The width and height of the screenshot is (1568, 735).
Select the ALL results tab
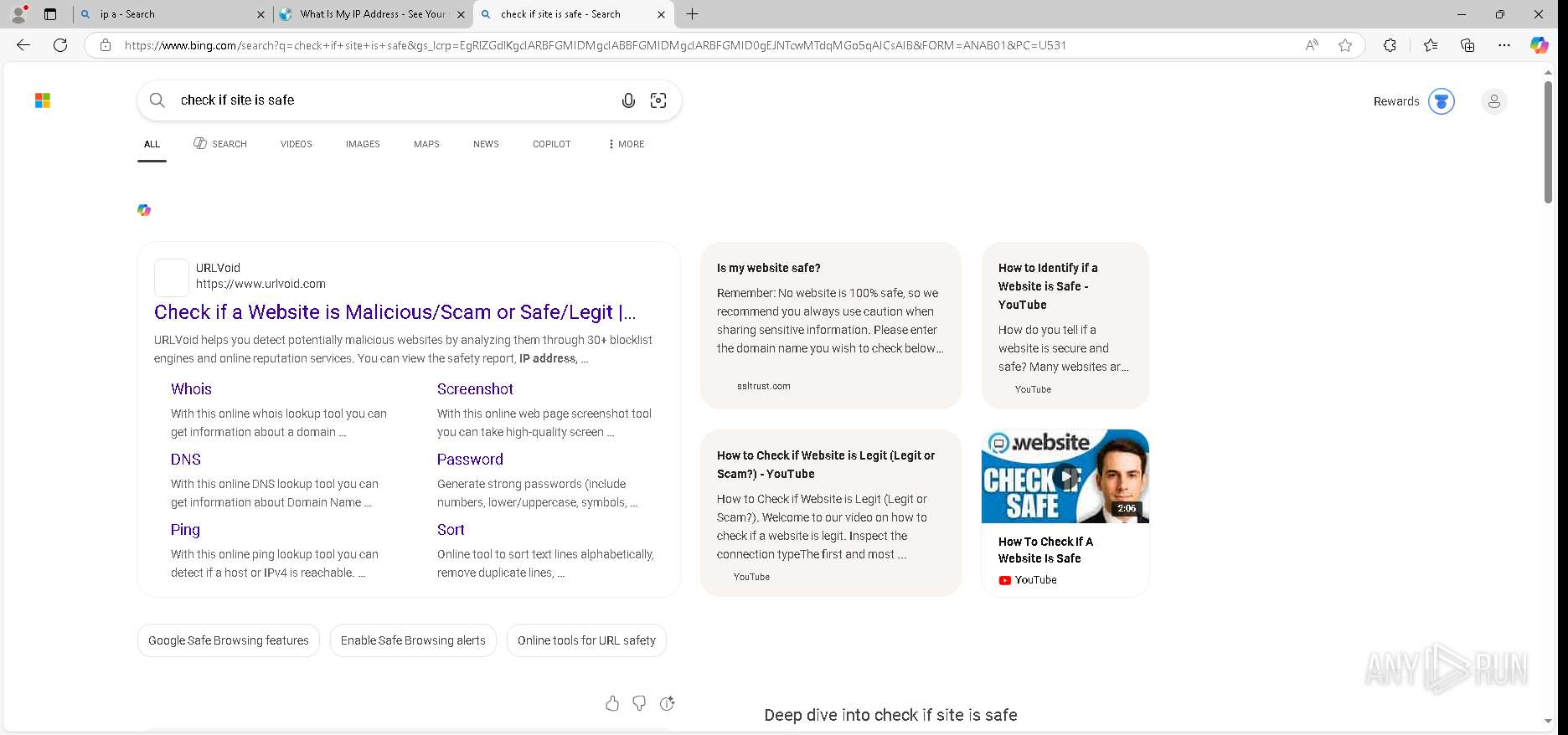point(152,144)
